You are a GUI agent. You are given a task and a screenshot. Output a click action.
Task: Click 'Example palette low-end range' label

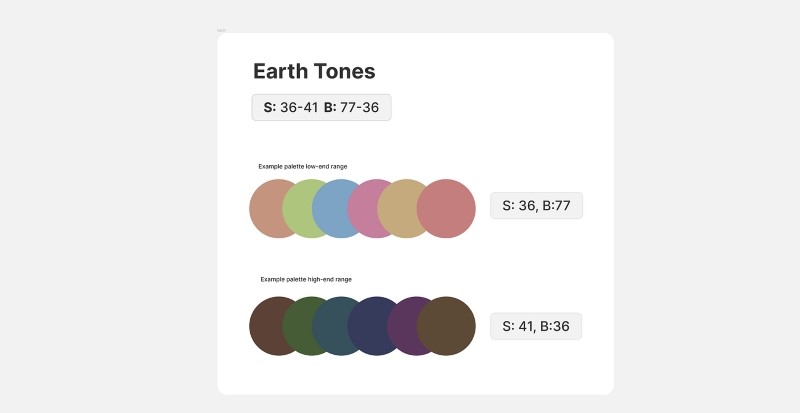tap(302, 166)
